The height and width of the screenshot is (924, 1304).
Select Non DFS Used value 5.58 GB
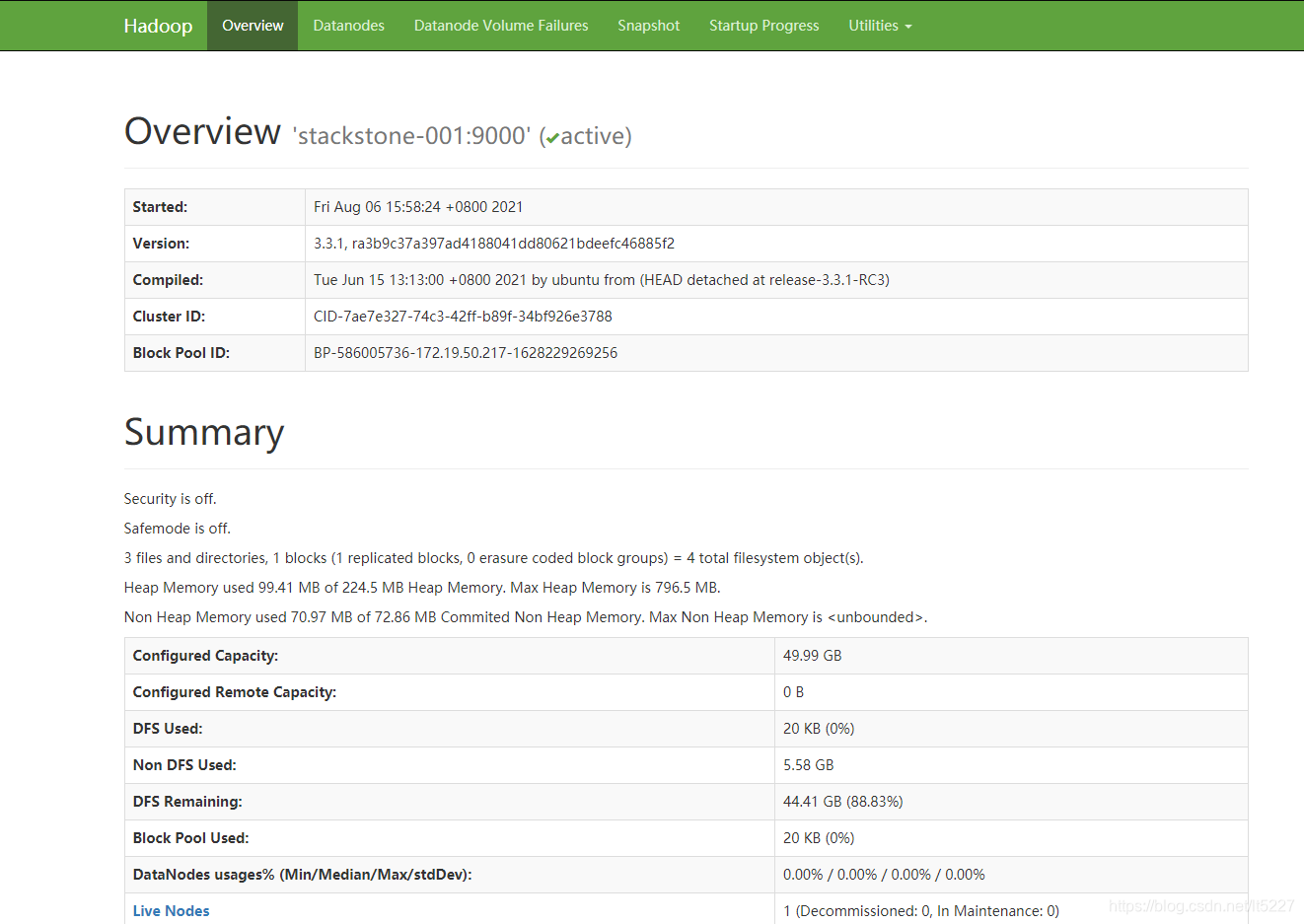click(x=808, y=765)
